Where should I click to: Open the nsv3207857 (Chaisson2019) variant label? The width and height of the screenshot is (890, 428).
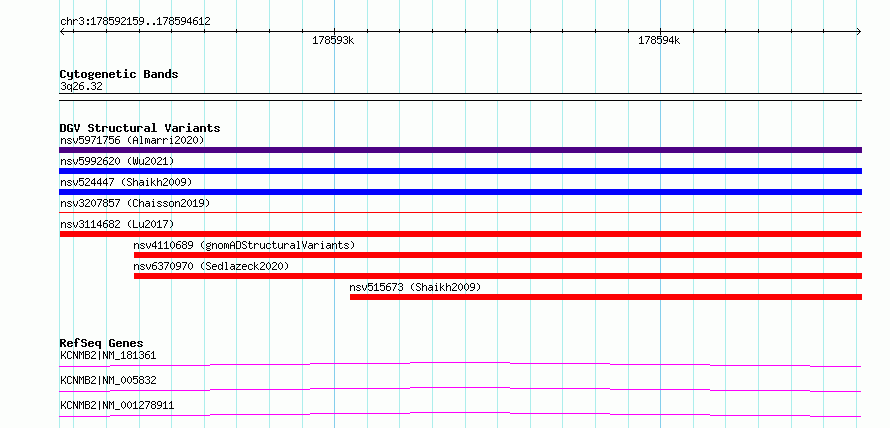pyautogui.click(x=135, y=203)
